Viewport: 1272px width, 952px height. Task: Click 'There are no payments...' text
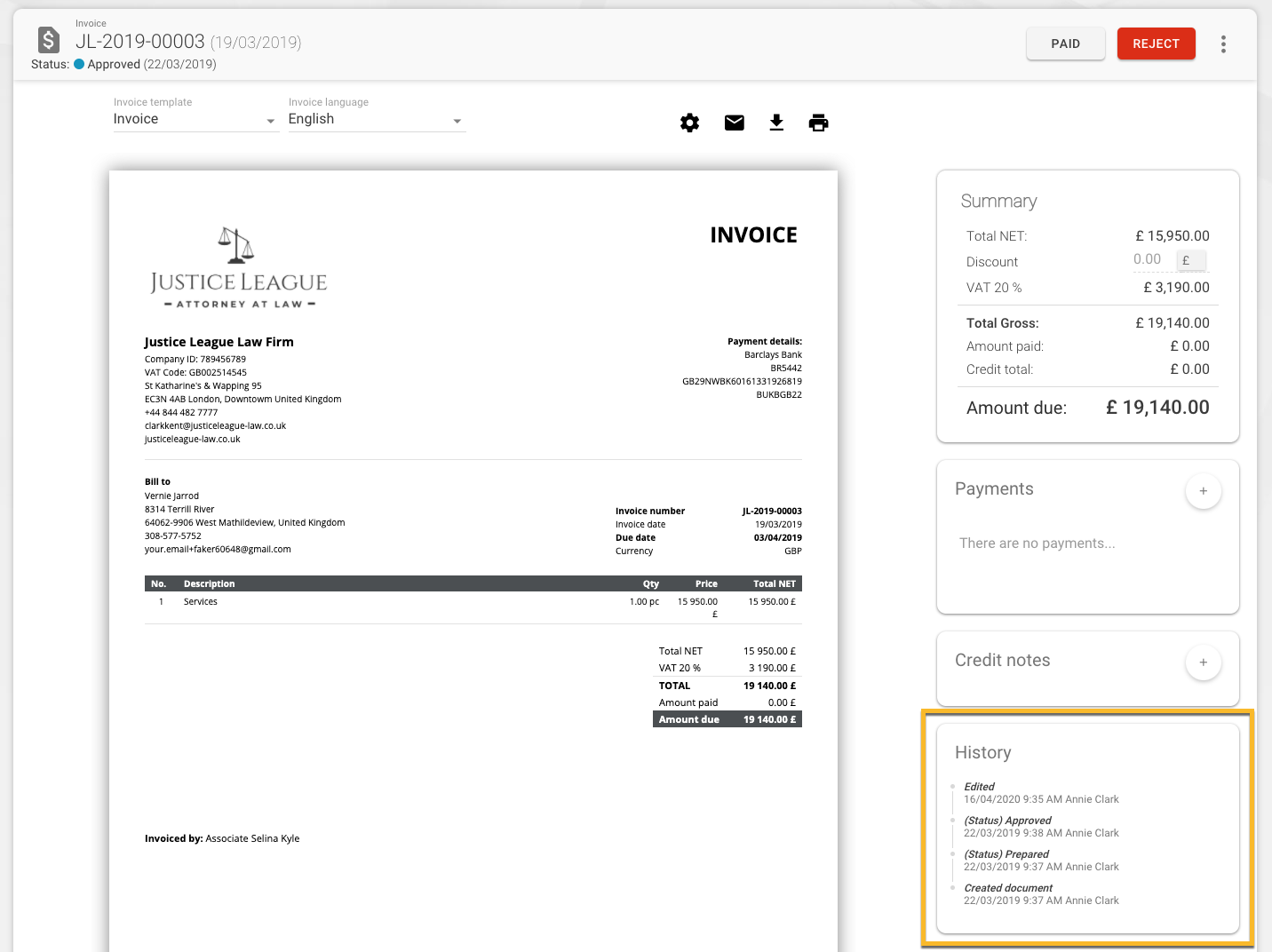coord(1037,543)
